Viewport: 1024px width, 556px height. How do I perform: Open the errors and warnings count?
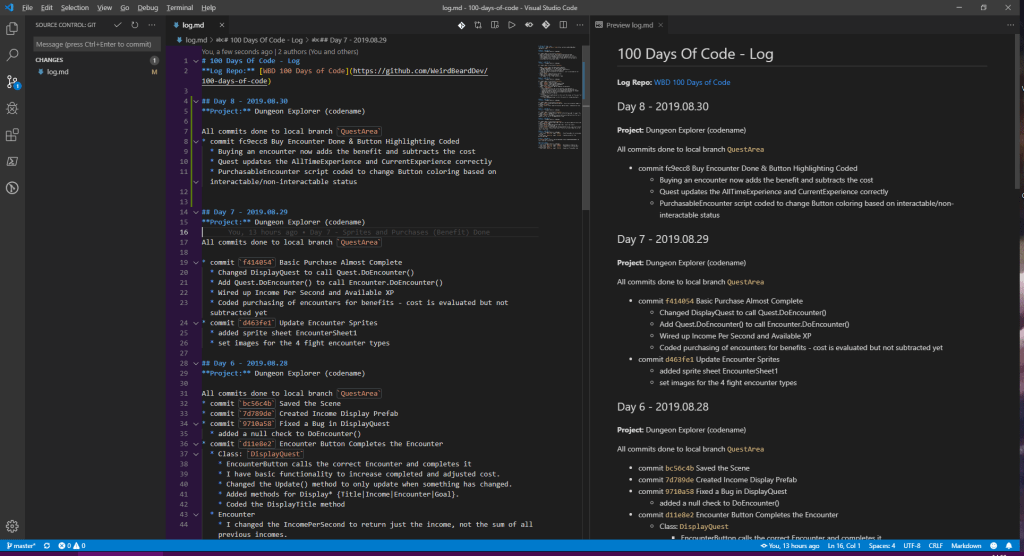point(71,546)
